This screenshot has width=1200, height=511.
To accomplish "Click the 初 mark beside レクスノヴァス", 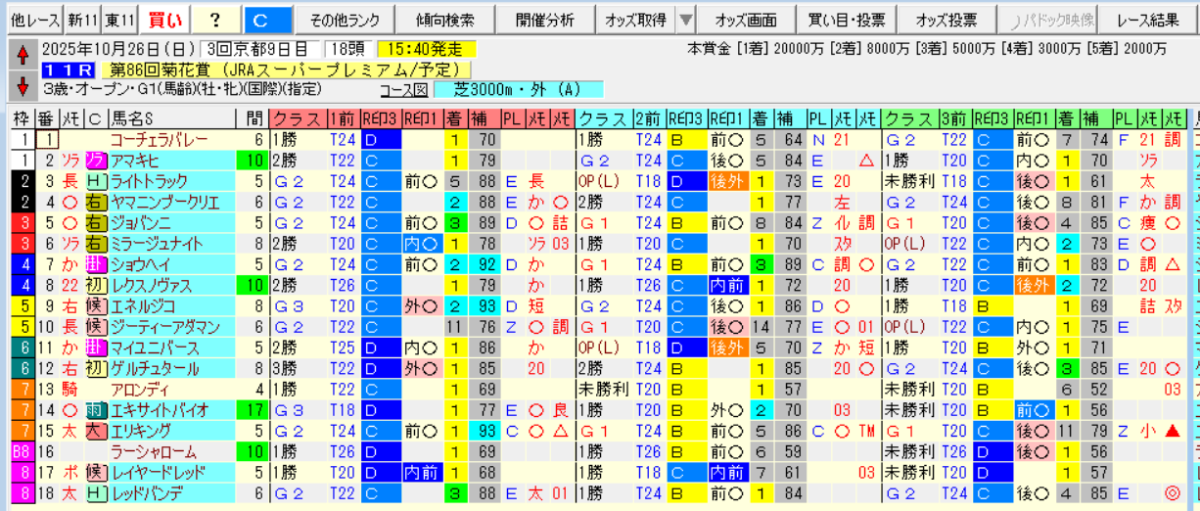I will (96, 286).
